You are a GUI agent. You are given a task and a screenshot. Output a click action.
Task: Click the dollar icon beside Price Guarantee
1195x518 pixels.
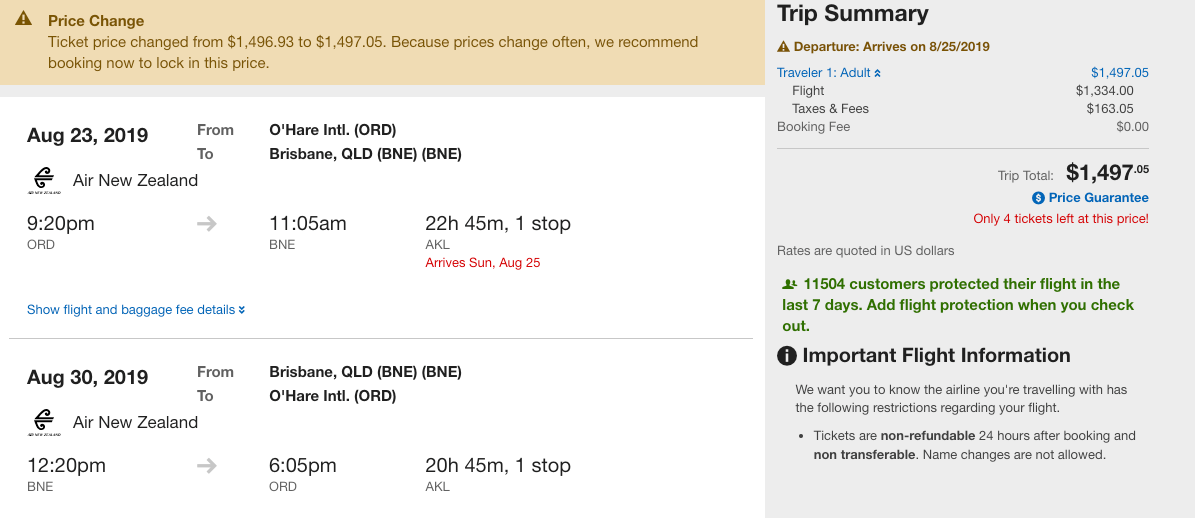(x=1038, y=198)
